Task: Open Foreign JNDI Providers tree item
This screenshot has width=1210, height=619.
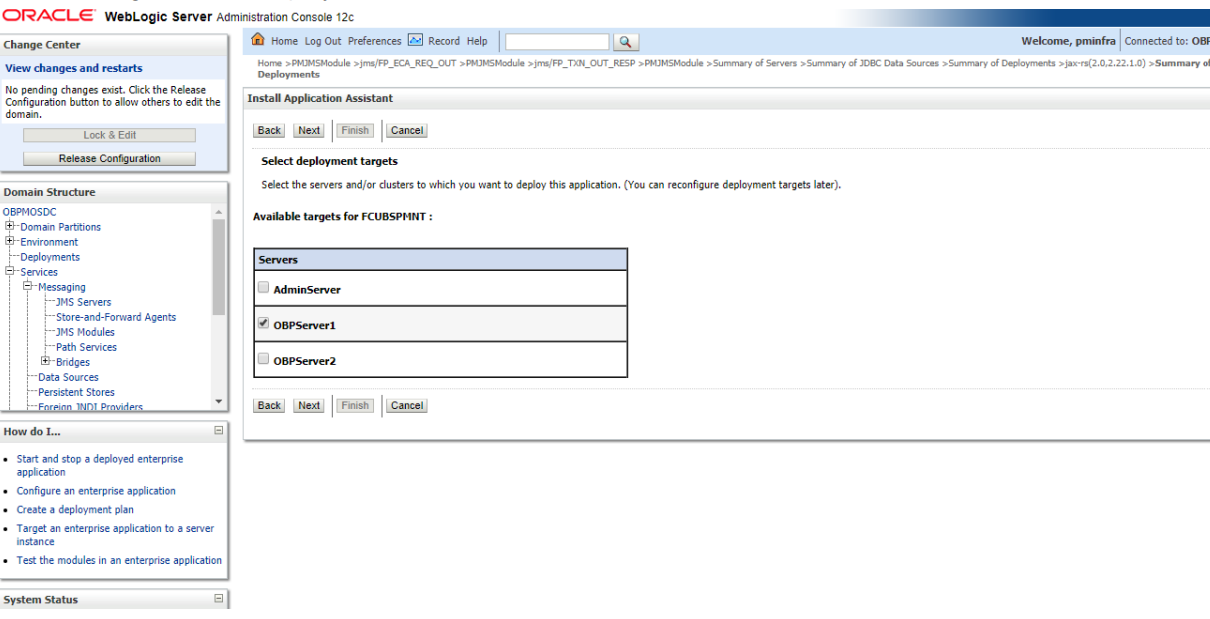Action: 90,407
